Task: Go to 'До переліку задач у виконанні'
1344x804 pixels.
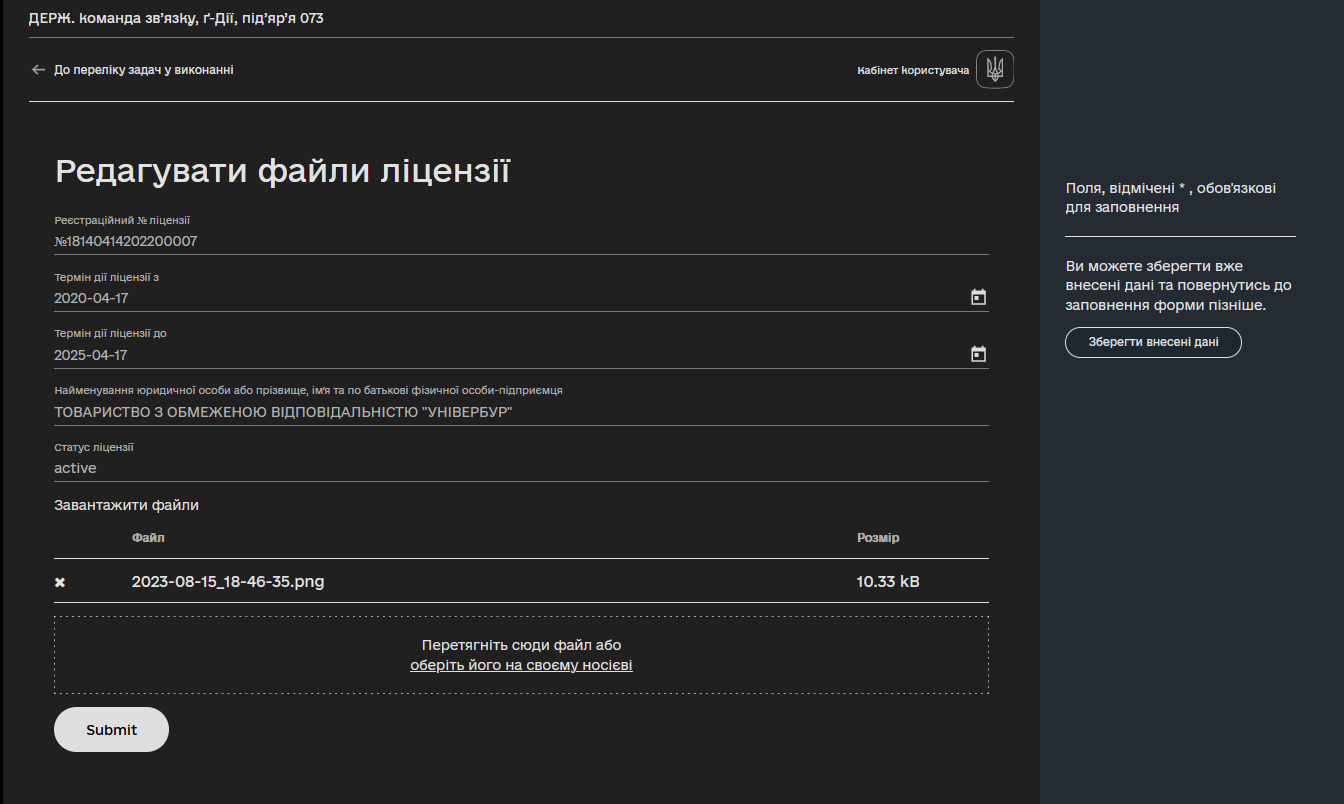Action: [x=144, y=70]
